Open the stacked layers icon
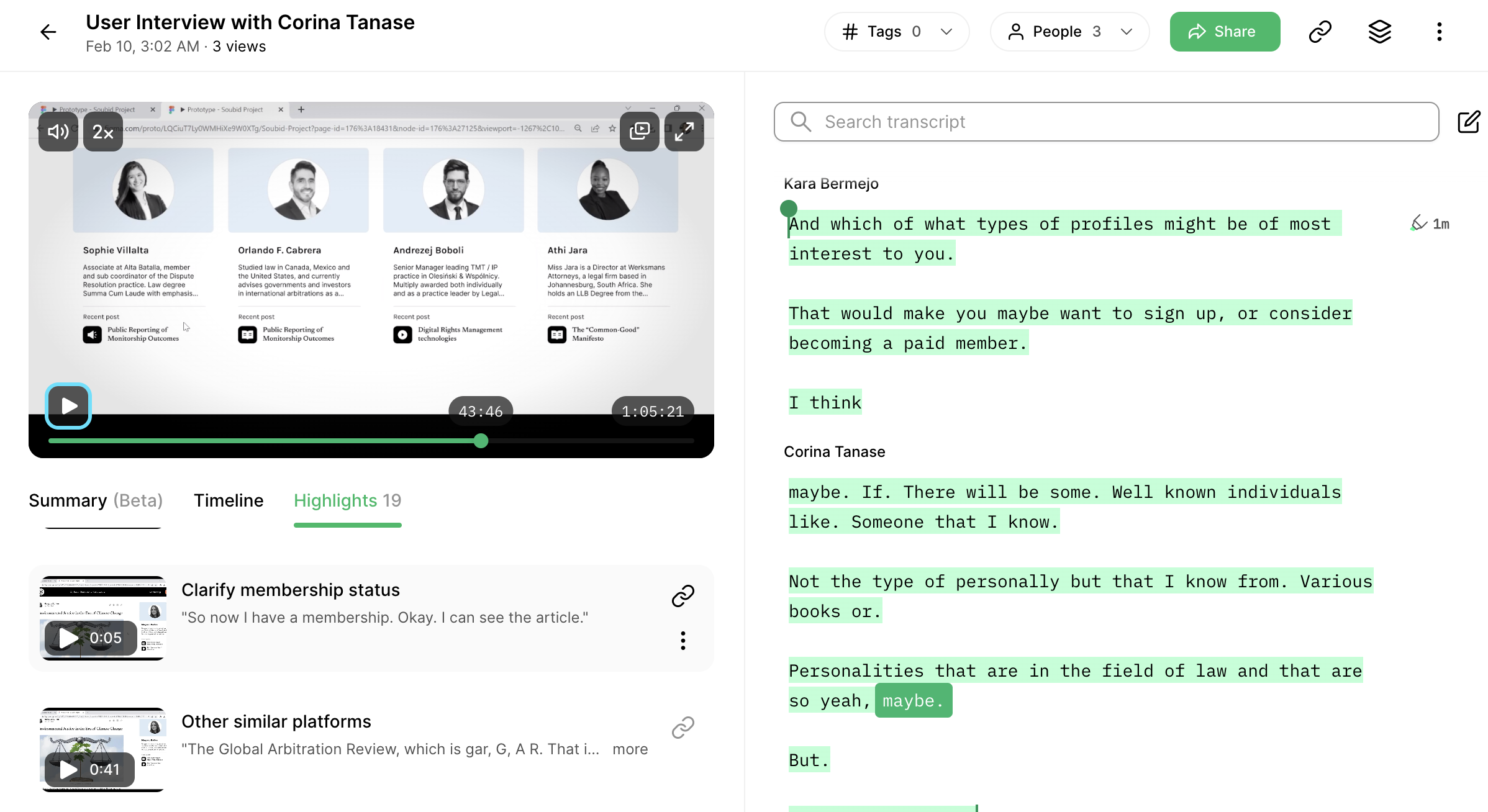Viewport: 1488px width, 812px height. 1379,32
